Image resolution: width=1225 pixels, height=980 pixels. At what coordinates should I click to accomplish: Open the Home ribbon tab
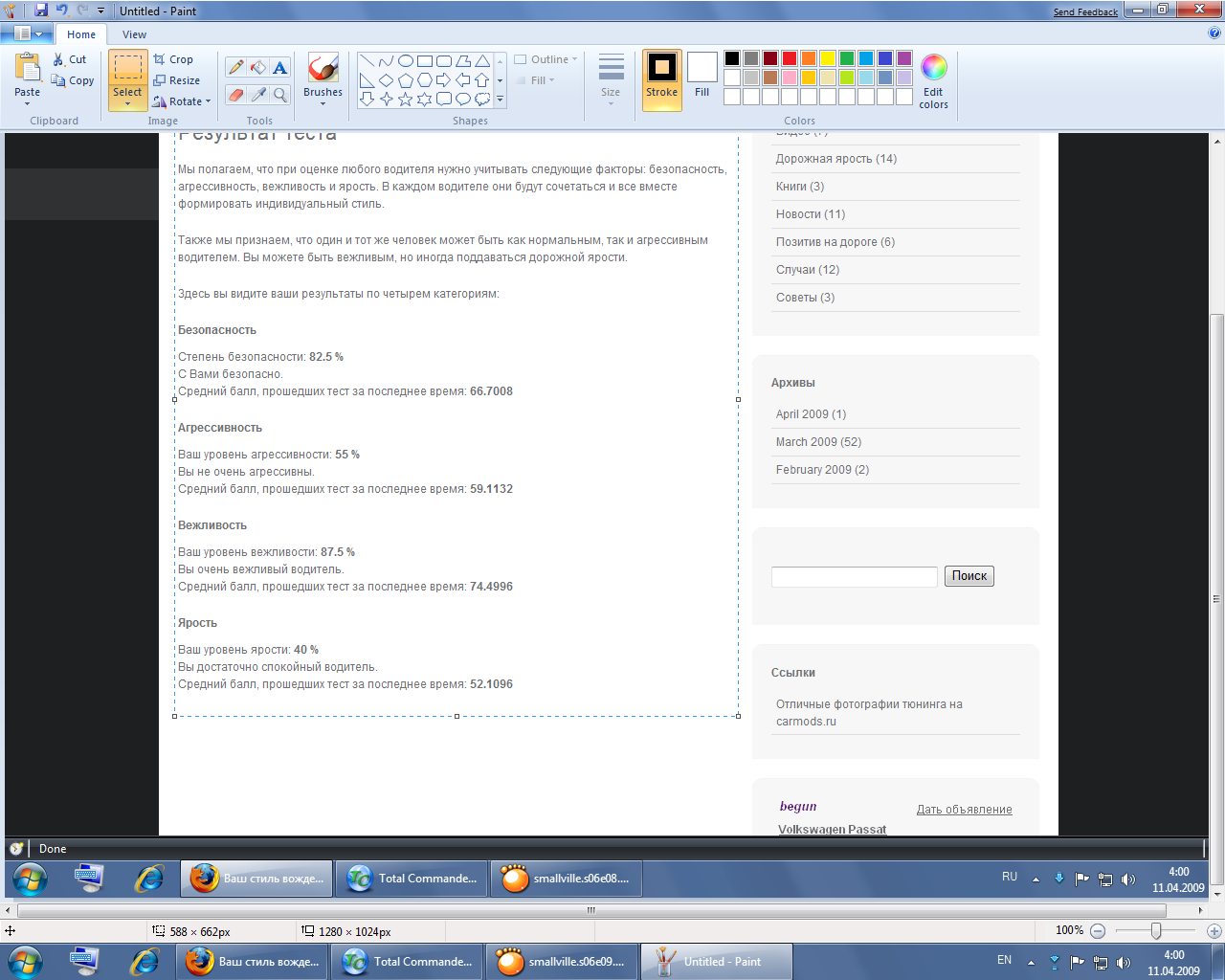pyautogui.click(x=81, y=34)
